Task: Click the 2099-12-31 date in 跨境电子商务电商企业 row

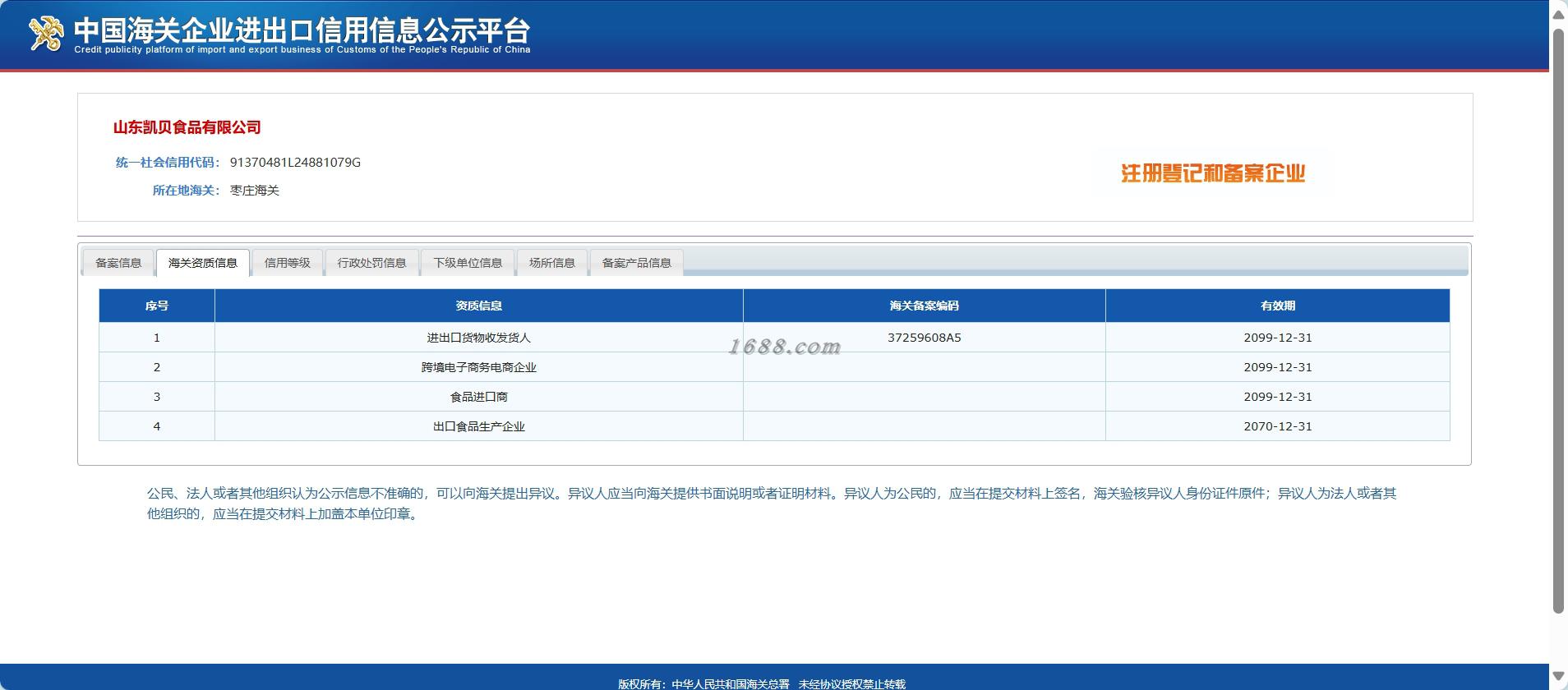Action: click(x=1278, y=367)
